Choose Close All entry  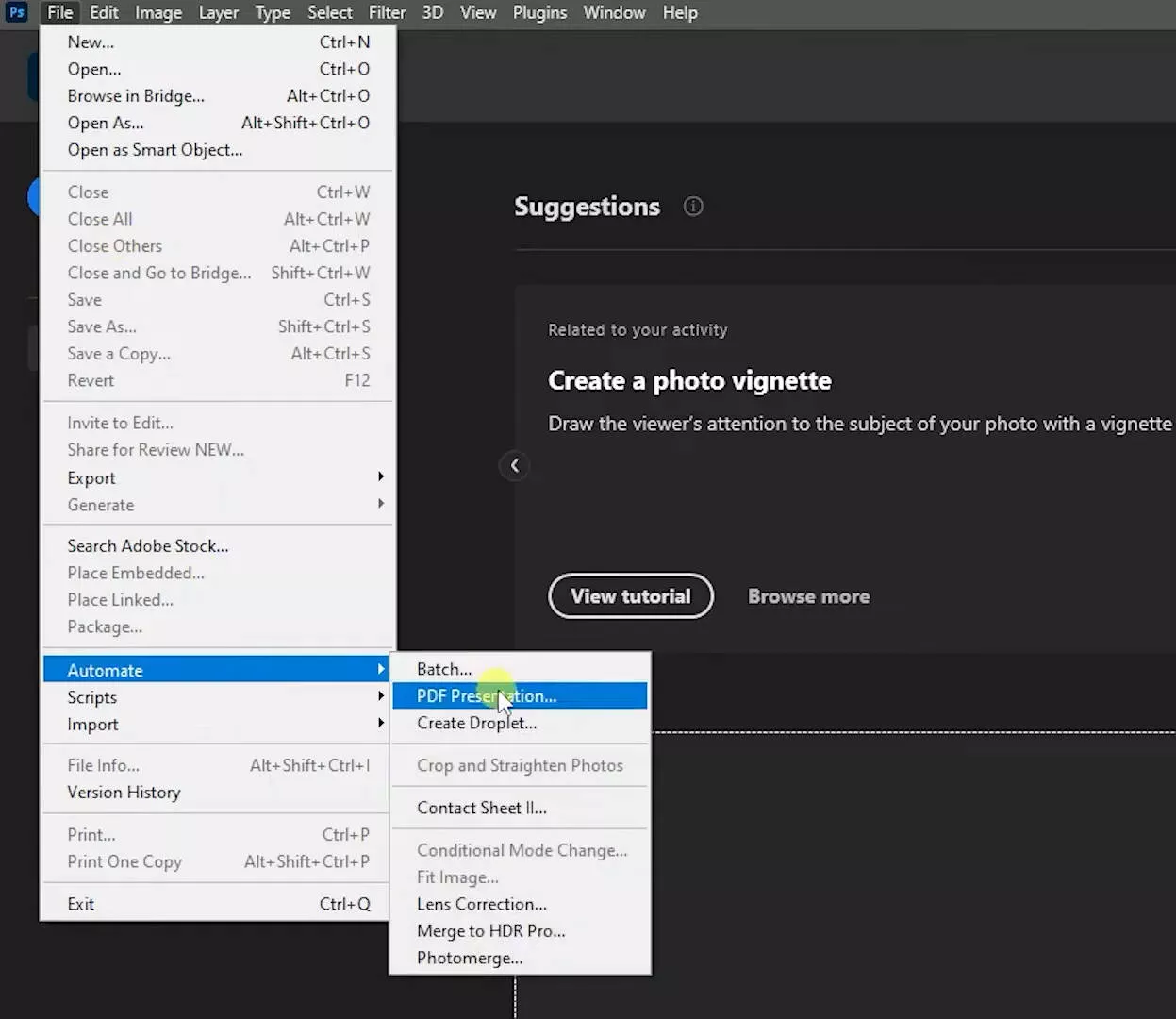[x=218, y=219]
